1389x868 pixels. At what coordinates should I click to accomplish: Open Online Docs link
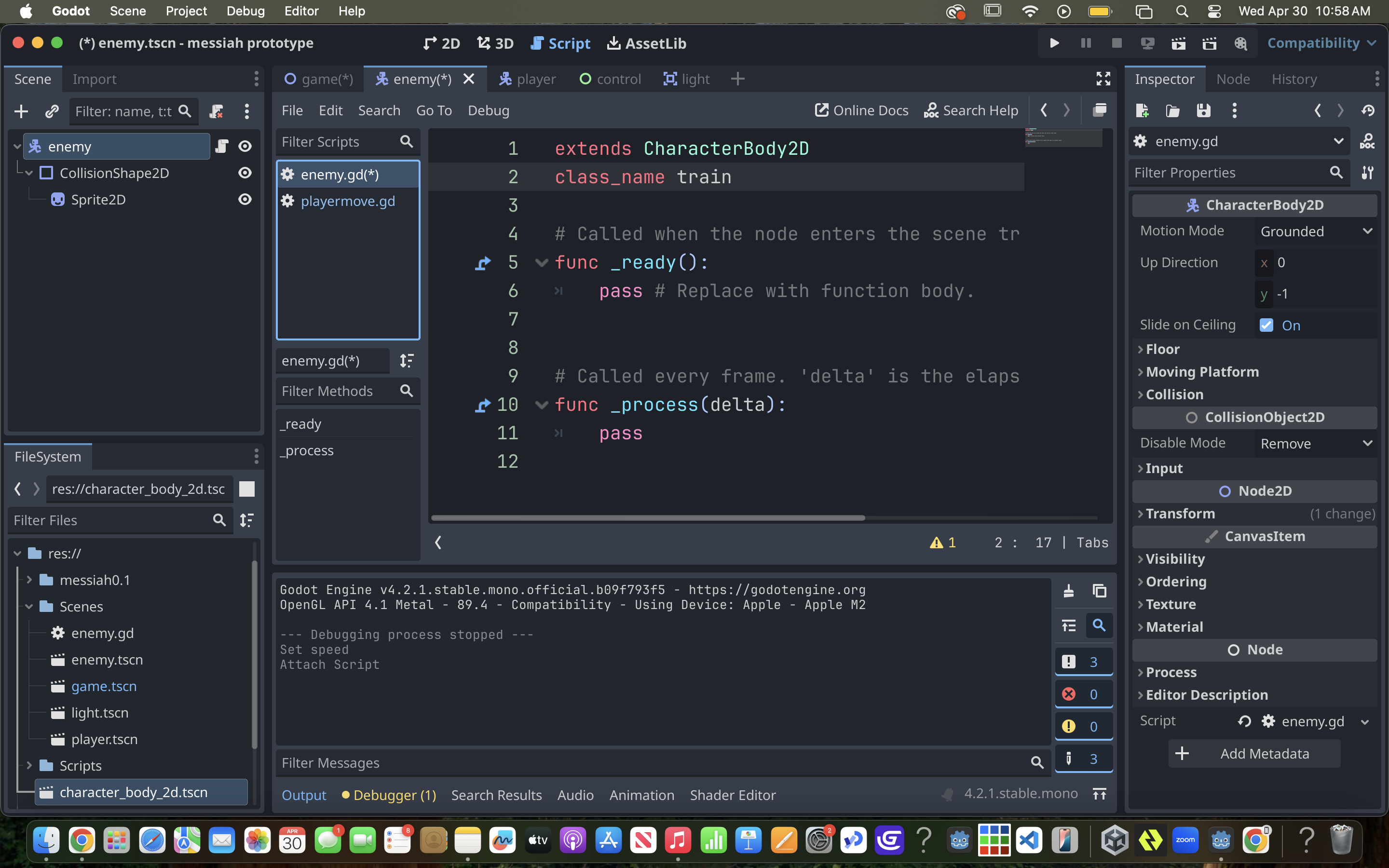coord(861,110)
